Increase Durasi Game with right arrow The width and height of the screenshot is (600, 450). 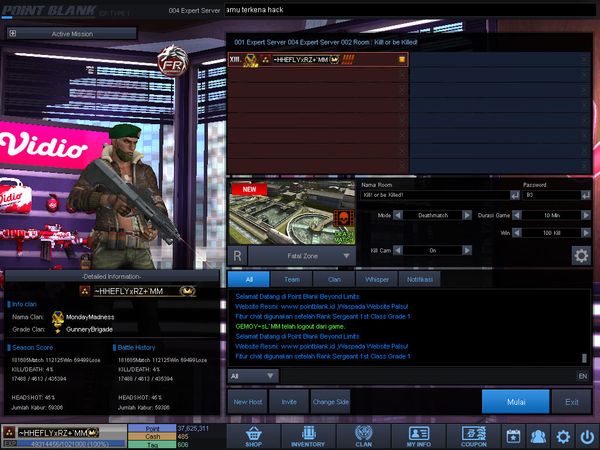pos(586,215)
